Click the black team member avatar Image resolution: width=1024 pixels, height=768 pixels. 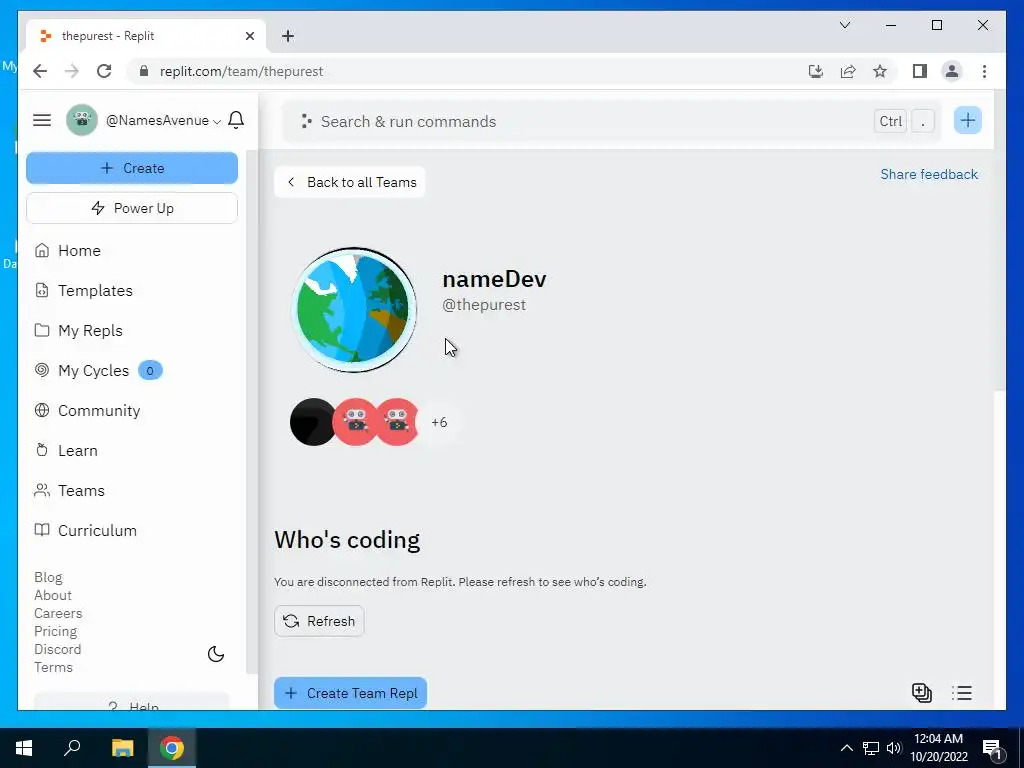(x=312, y=422)
